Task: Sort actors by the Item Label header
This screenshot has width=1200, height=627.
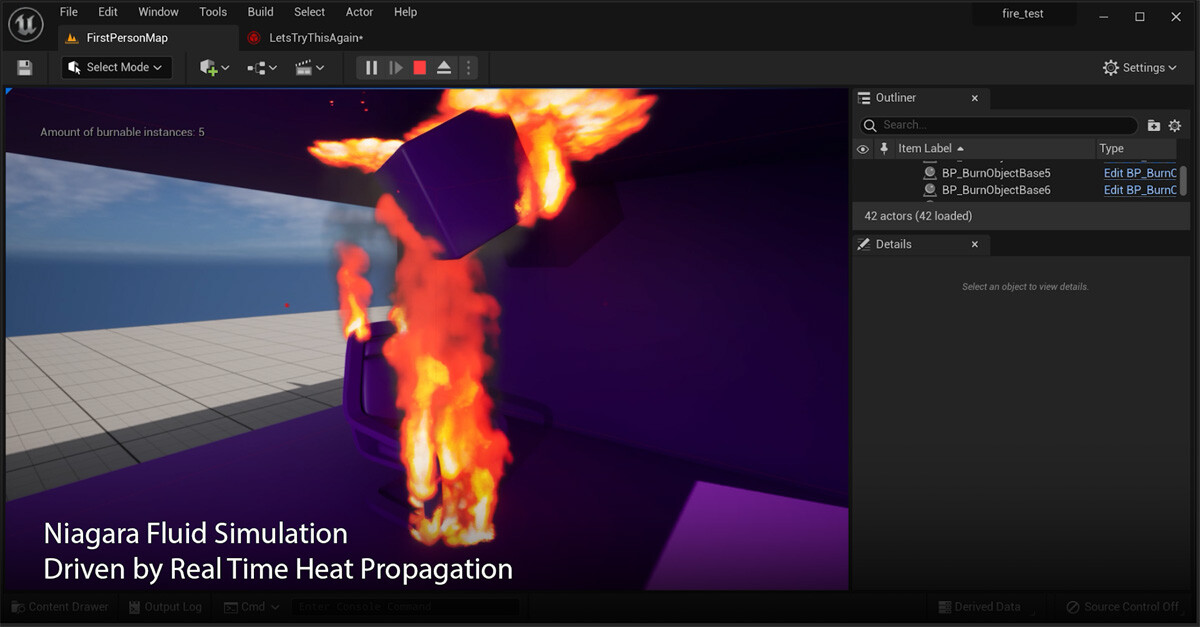Action: (925, 148)
